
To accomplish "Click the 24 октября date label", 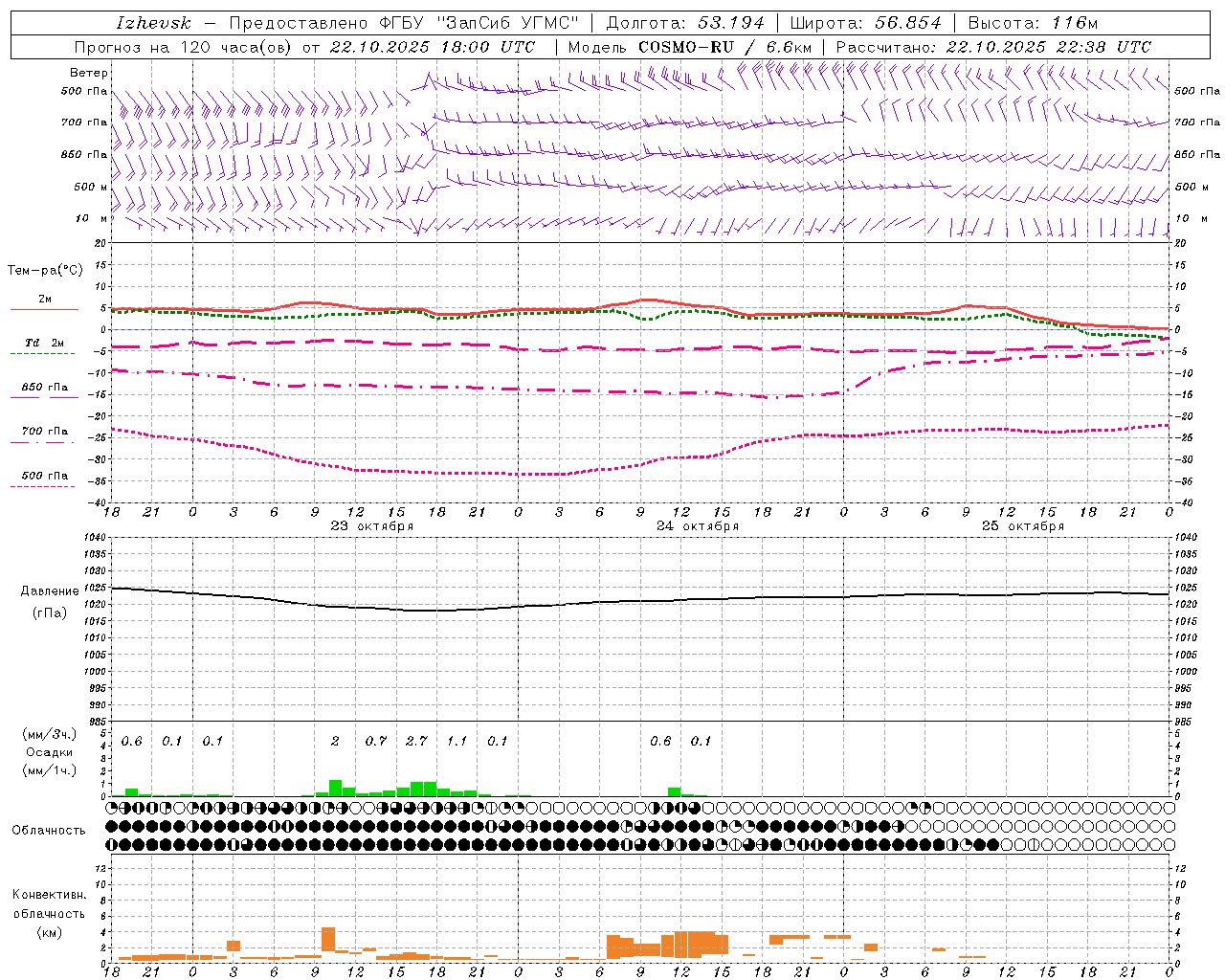I will click(698, 526).
